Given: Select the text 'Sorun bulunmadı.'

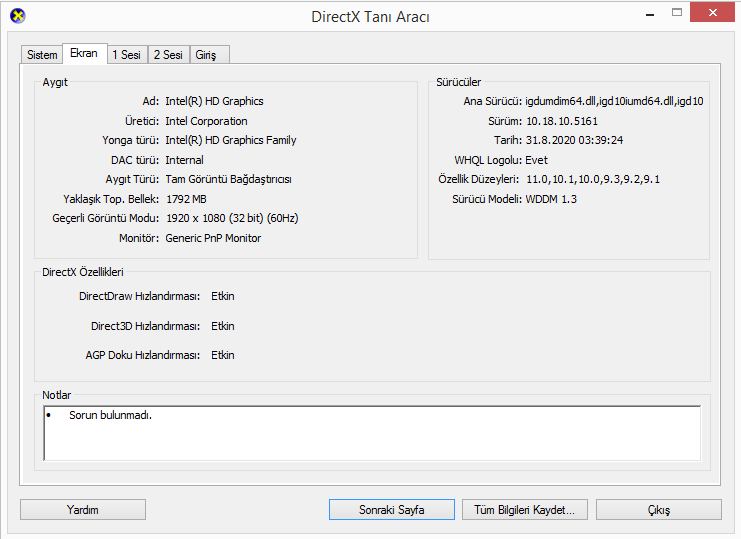Looking at the screenshot, I should (x=110, y=415).
